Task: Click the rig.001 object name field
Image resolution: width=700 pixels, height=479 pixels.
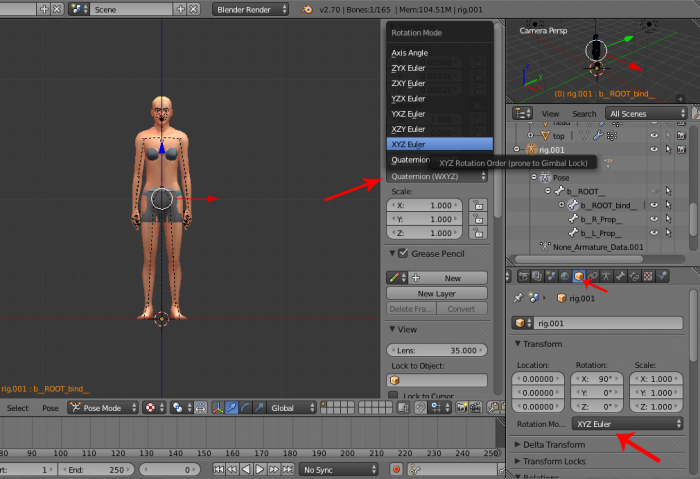Action: pos(608,323)
